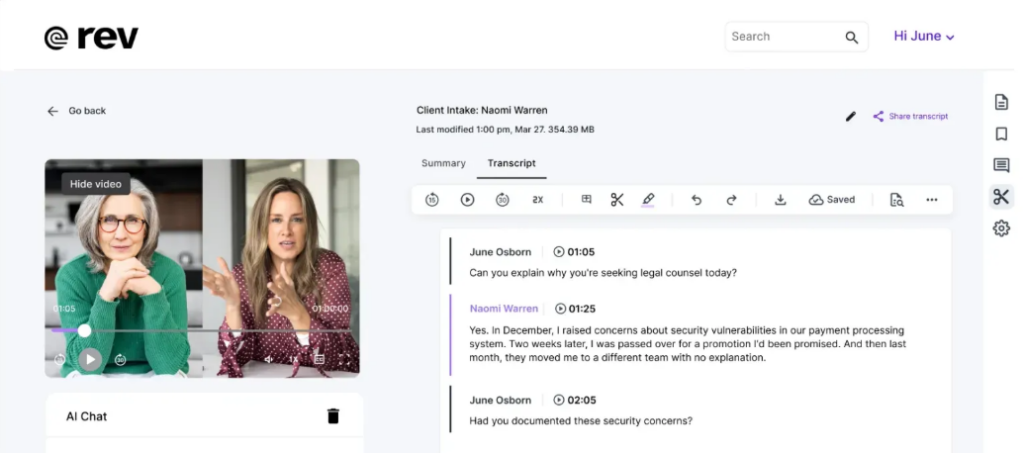Image resolution: width=1024 pixels, height=453 pixels.
Task: Skip forward 30 seconds in transcript toolbar
Action: pyautogui.click(x=502, y=200)
